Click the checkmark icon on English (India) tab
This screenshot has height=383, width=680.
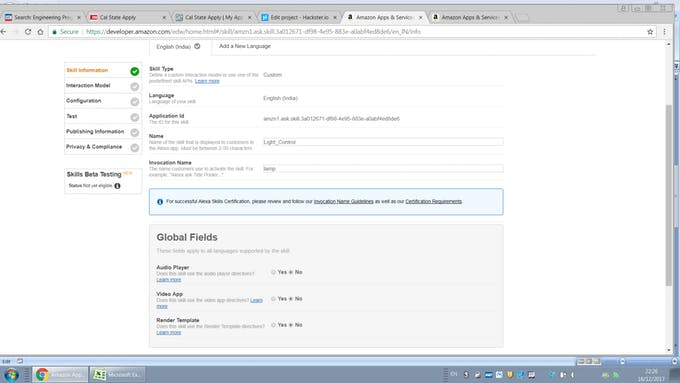(197, 46)
